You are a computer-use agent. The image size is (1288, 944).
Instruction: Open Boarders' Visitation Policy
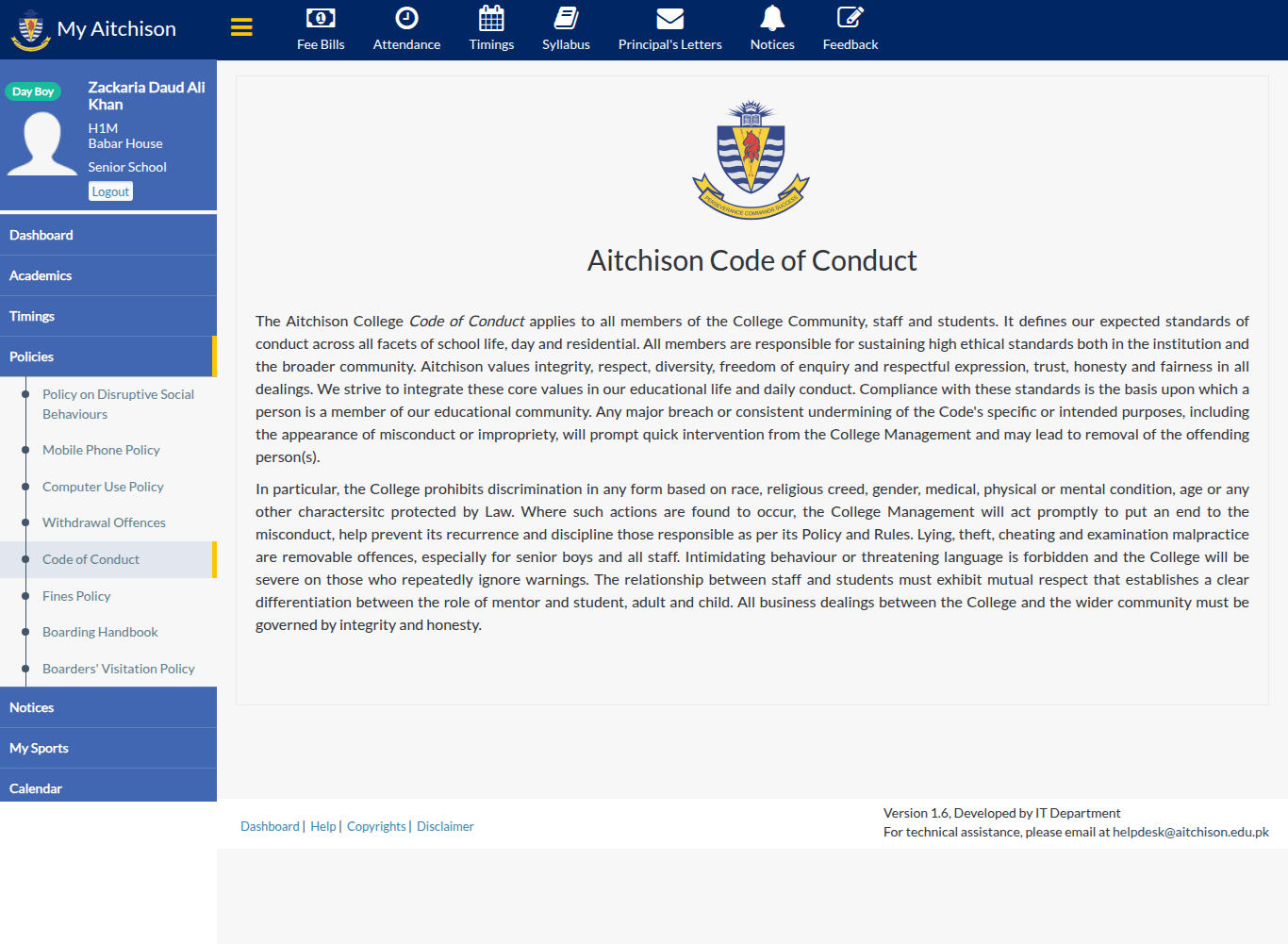[119, 669]
